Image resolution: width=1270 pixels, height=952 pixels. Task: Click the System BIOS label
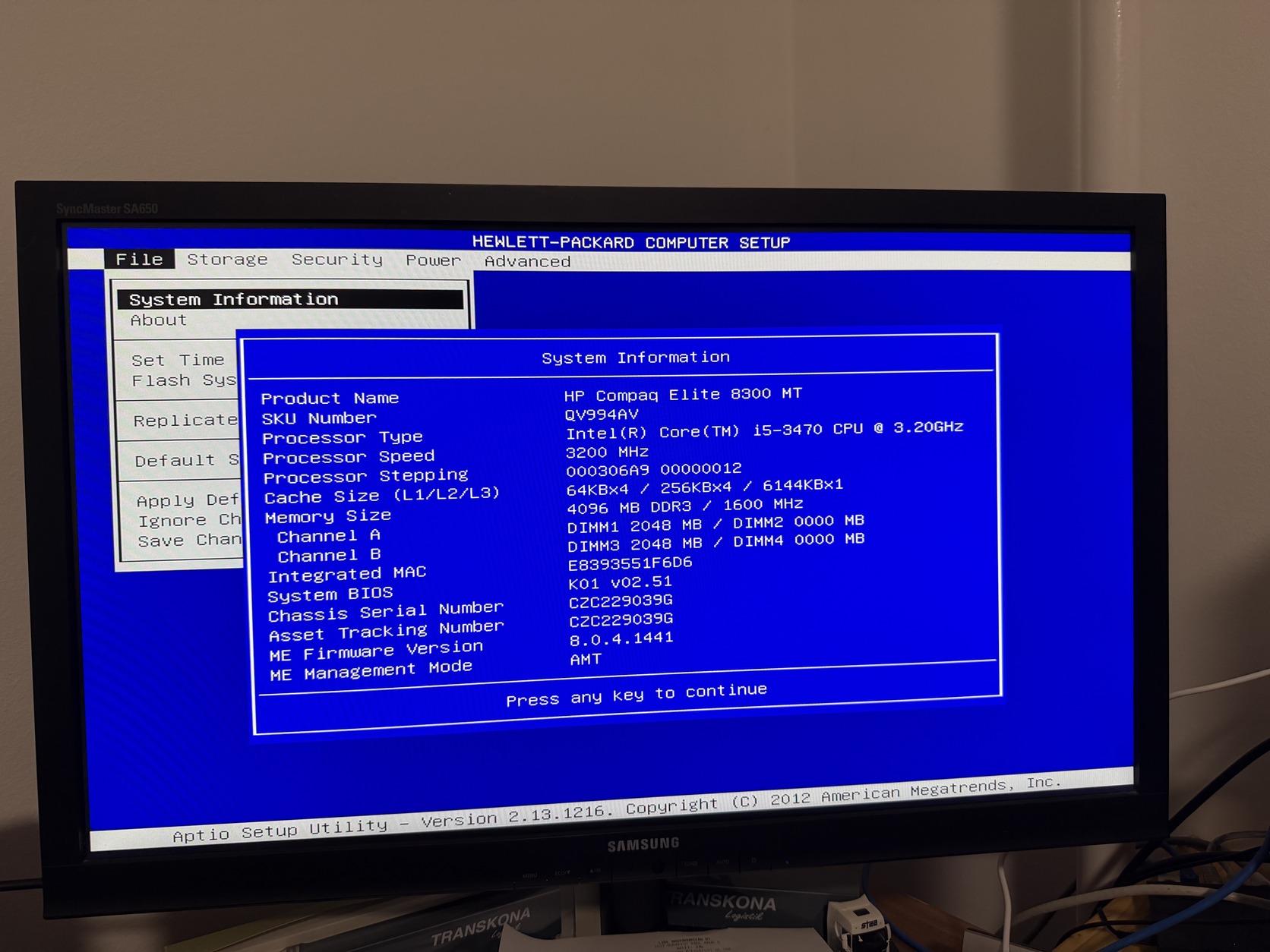330,594
